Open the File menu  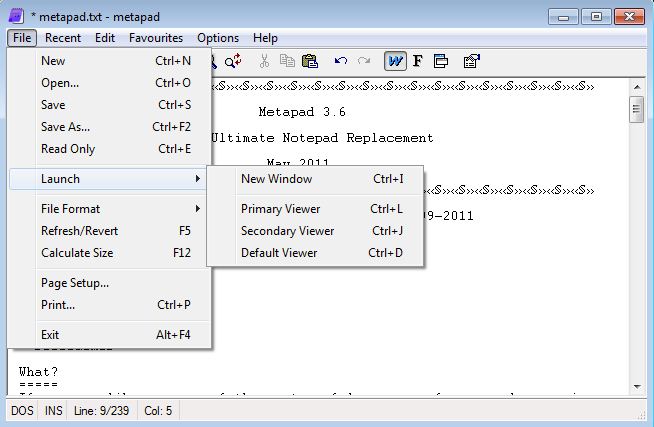point(22,38)
